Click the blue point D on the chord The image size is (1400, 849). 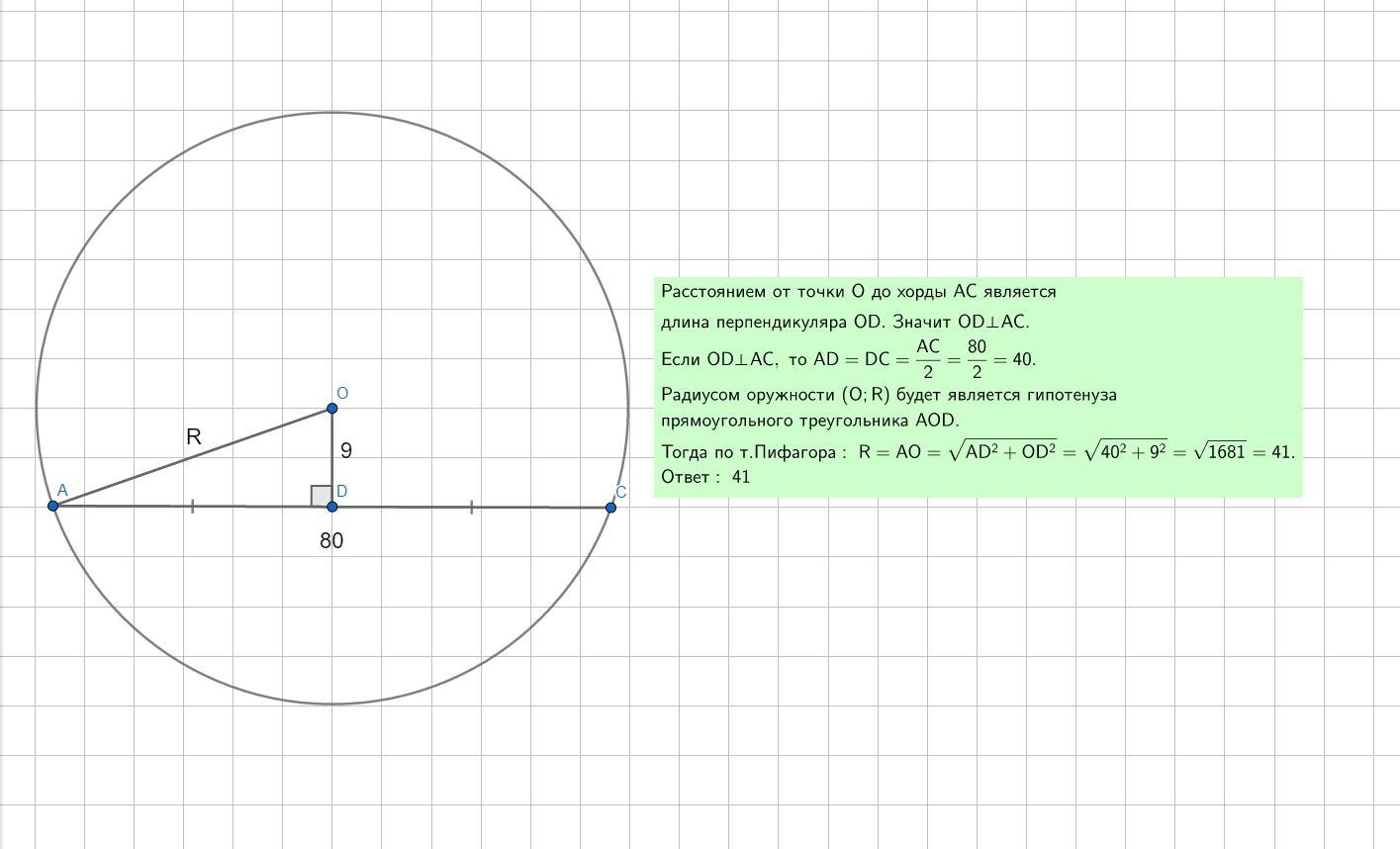[x=331, y=507]
